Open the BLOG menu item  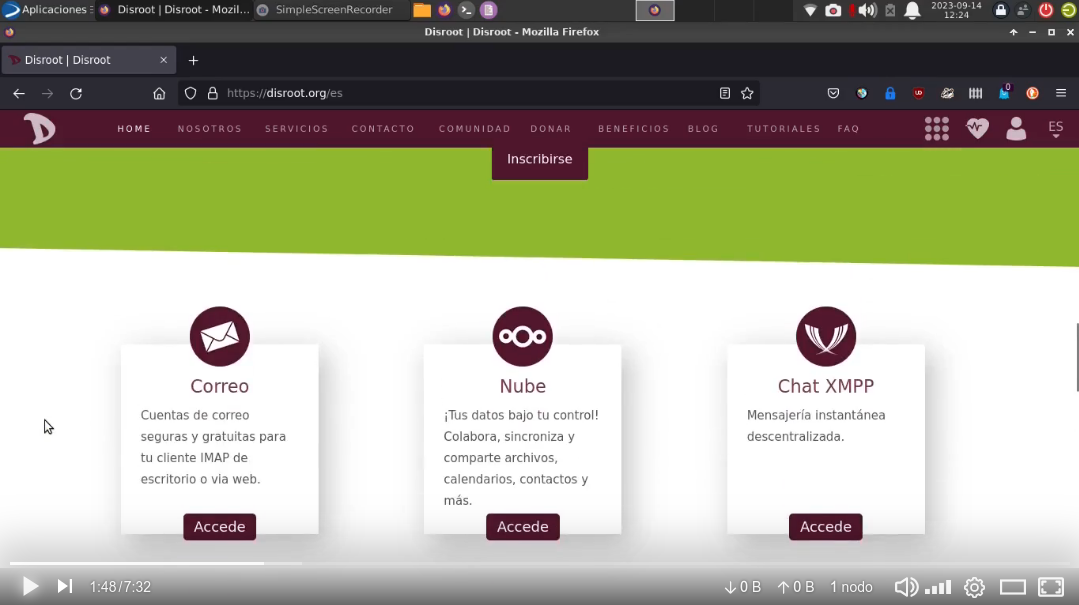(x=703, y=129)
